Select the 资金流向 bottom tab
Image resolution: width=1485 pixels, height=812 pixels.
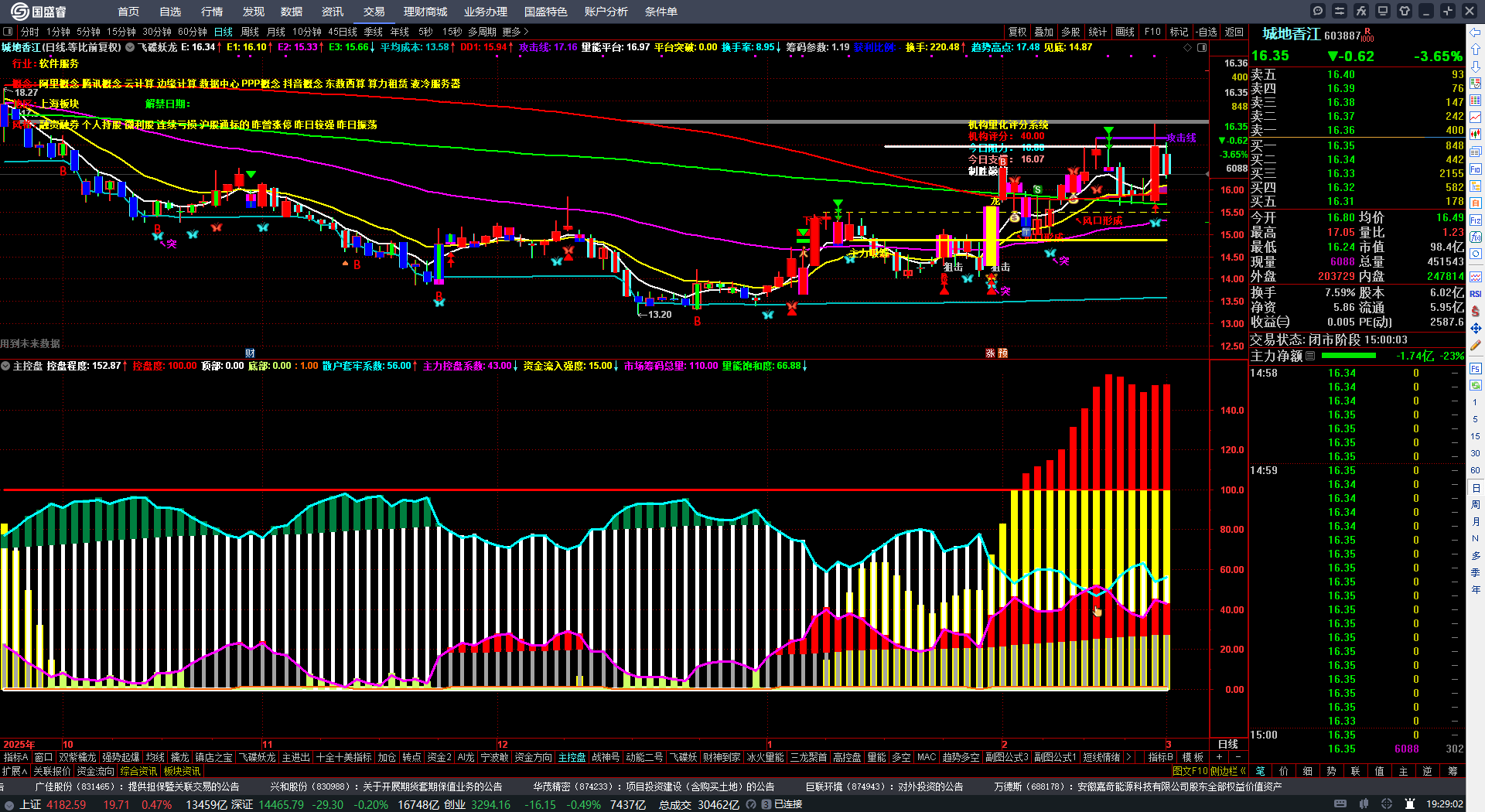coord(96,771)
